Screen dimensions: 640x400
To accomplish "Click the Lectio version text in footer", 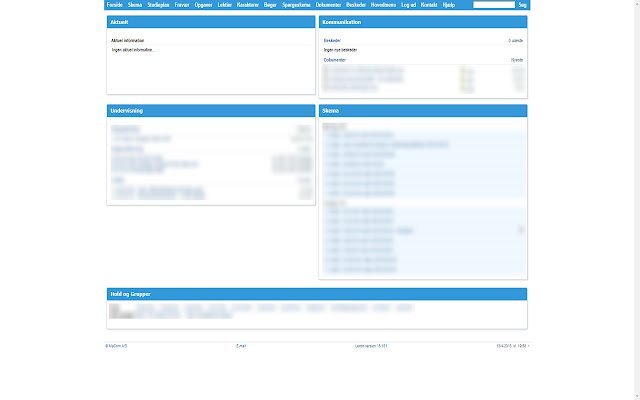I will [371, 346].
